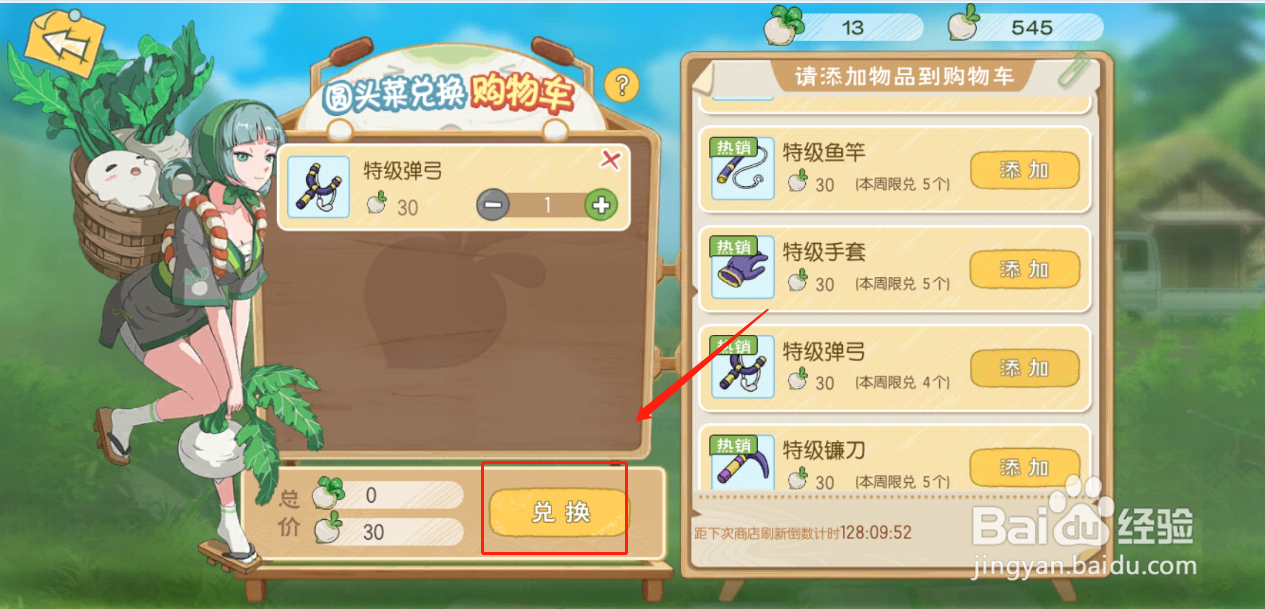Click the slingshot thumbnail in the cart
The width and height of the screenshot is (1265, 609).
(318, 186)
